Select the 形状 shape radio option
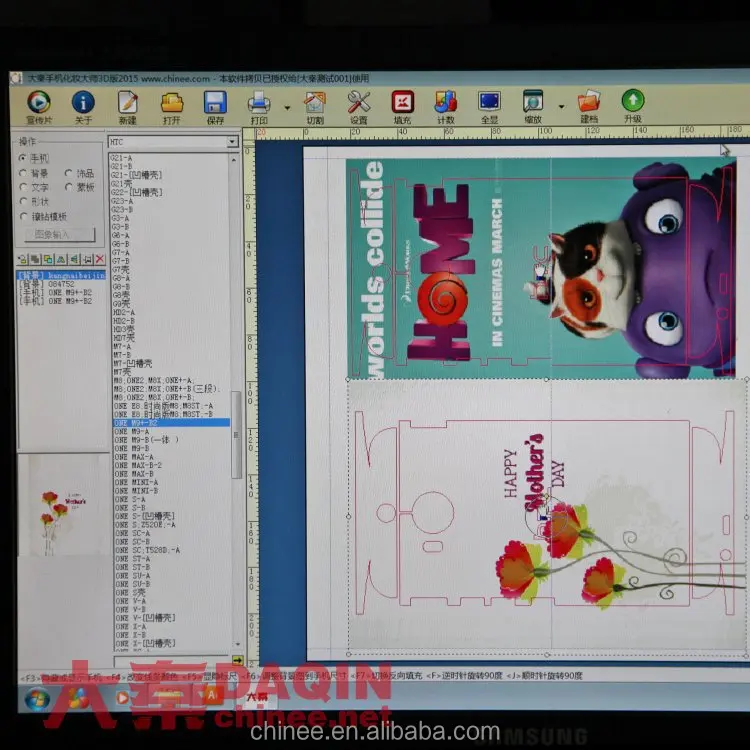The image size is (750, 750). tap(34, 201)
